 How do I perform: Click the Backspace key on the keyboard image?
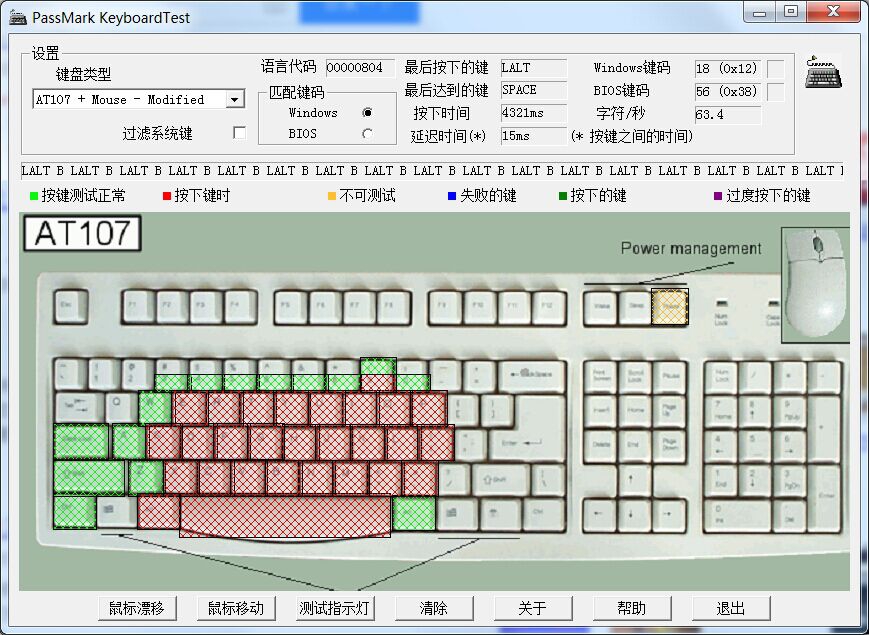tap(532, 375)
